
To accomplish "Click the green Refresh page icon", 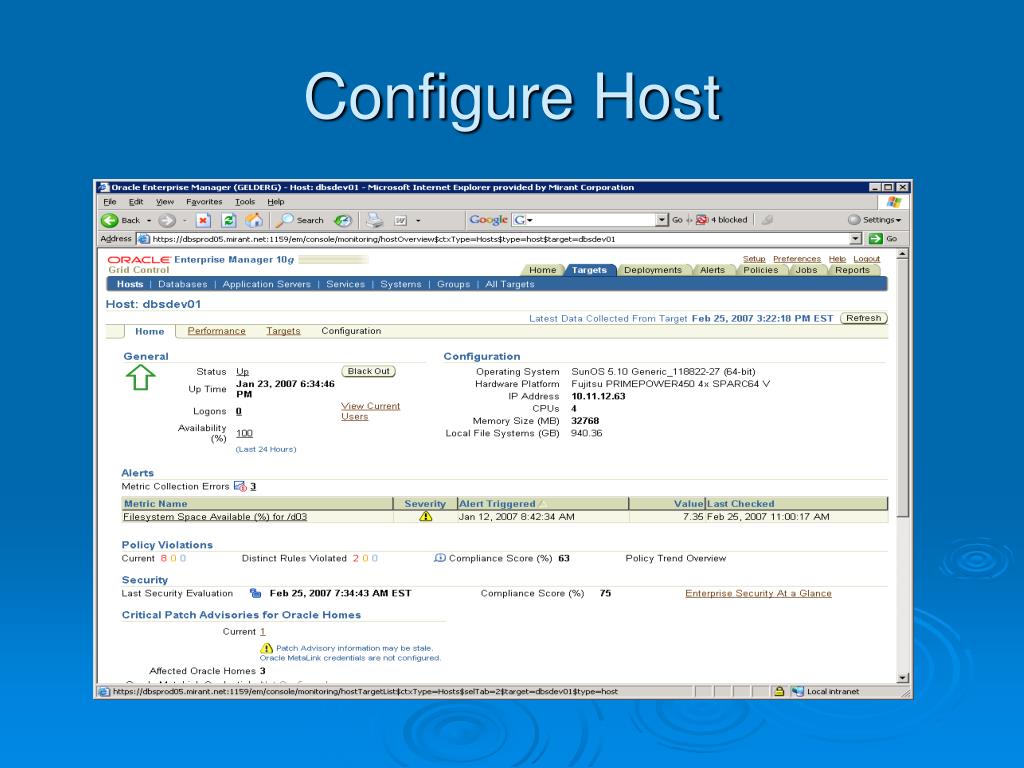I will (x=229, y=221).
